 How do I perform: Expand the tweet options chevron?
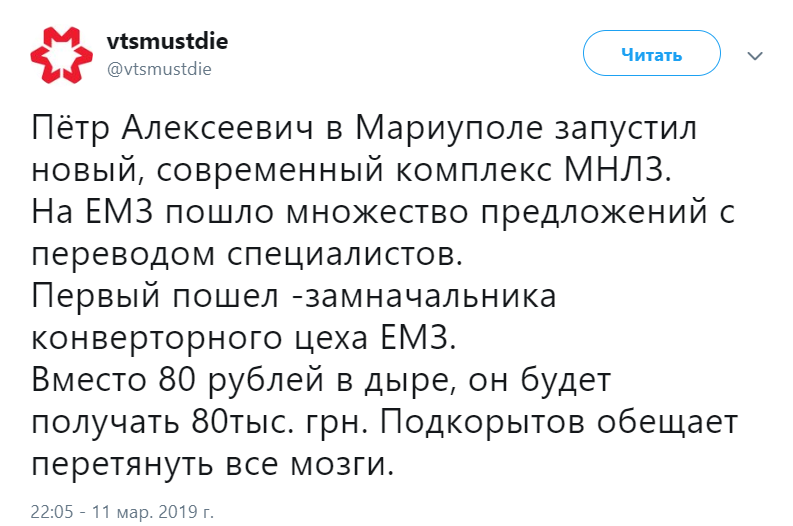tap(755, 56)
